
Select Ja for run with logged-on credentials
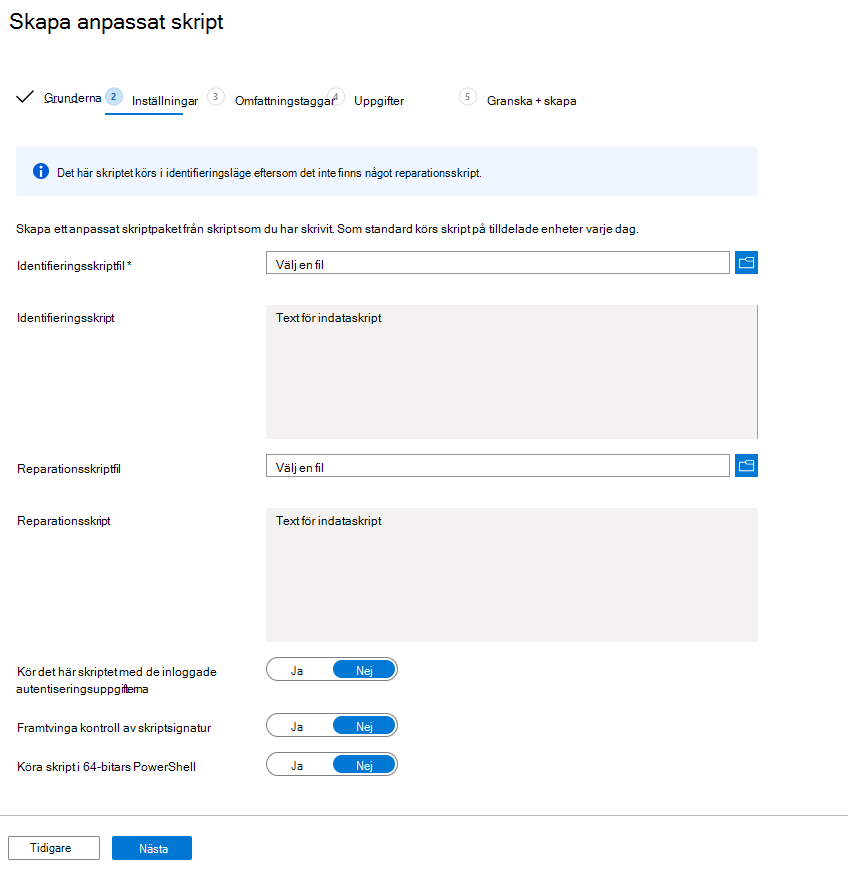[x=297, y=671]
